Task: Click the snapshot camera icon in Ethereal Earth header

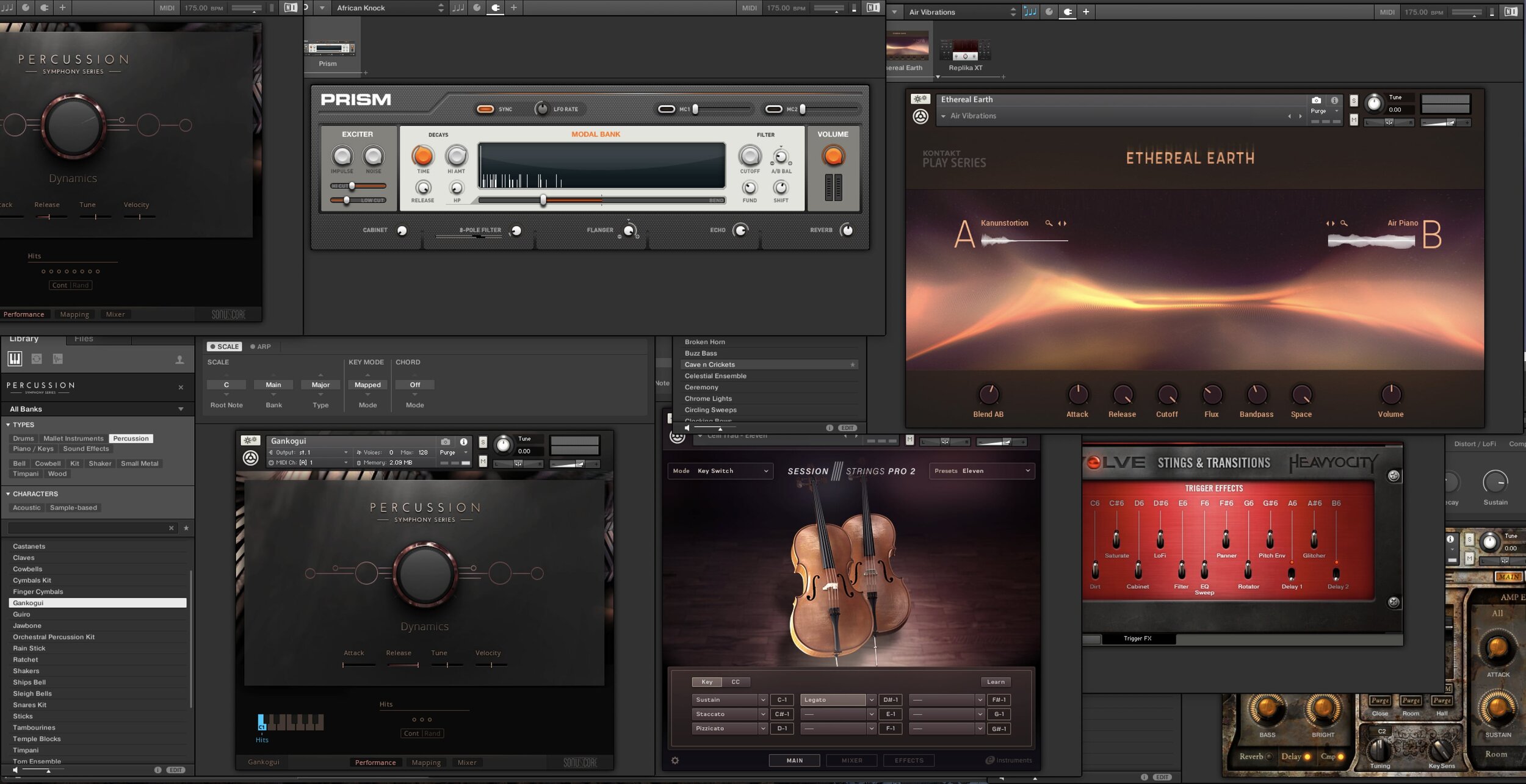Action: pos(1317,101)
